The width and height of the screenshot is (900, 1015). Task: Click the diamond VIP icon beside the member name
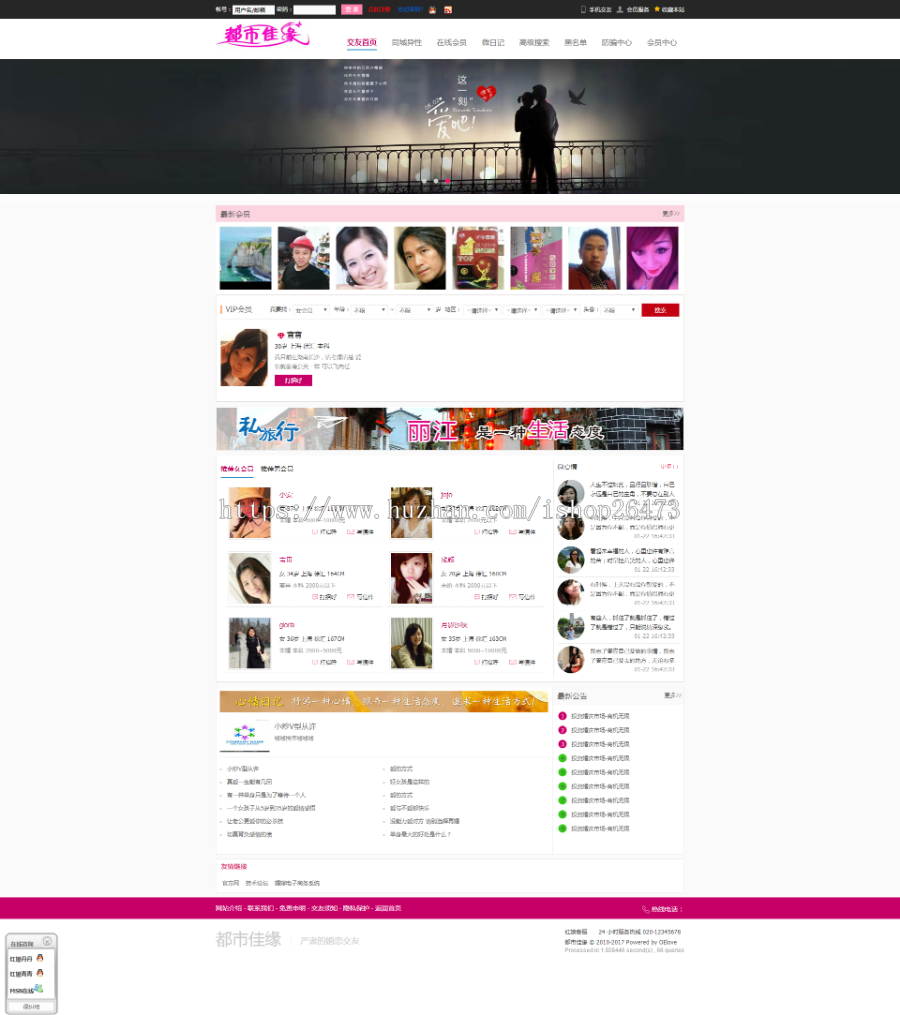(281, 335)
